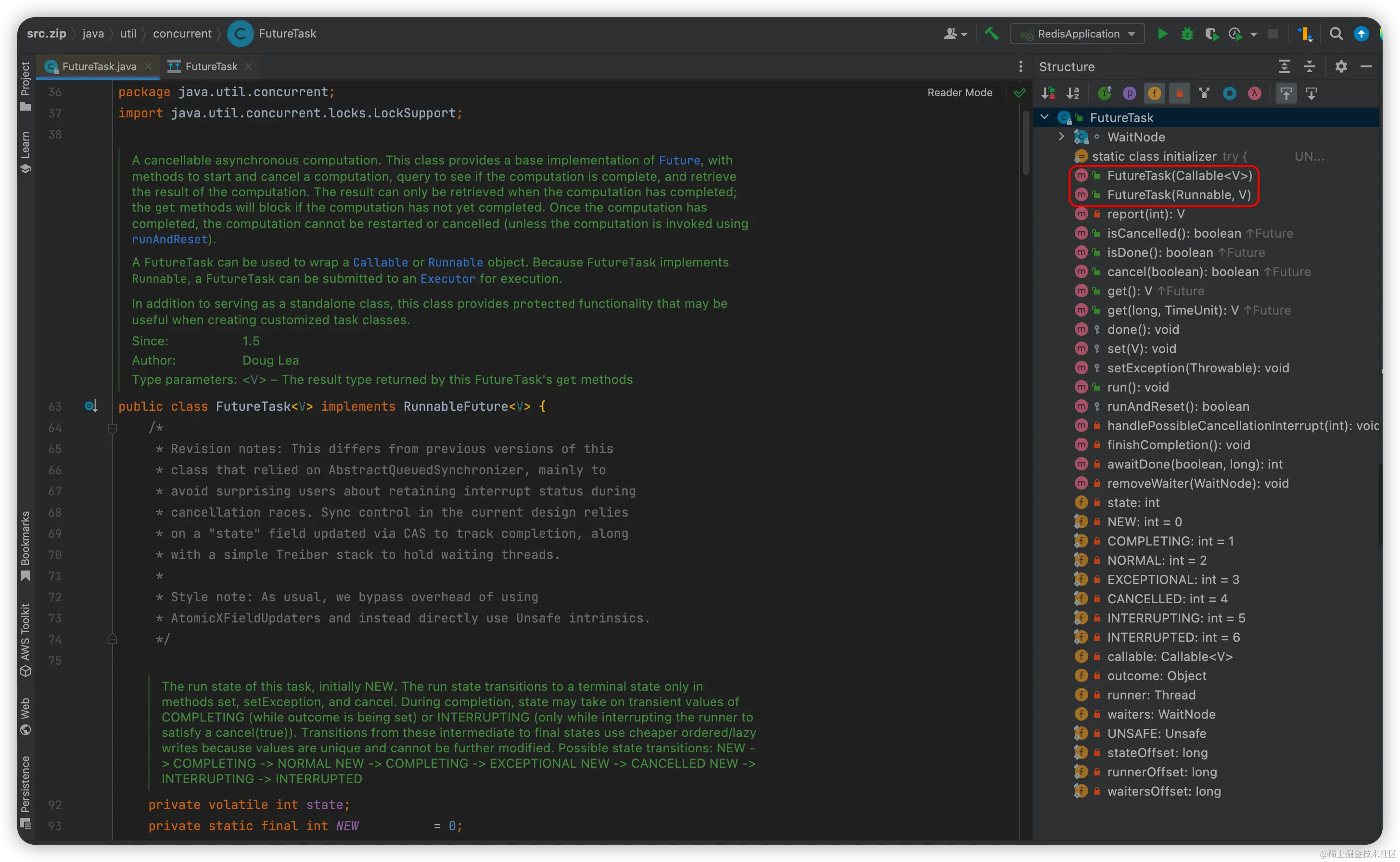Click Reader Mode label in editor
This screenshot has height=862, width=1400.
pyautogui.click(x=959, y=92)
